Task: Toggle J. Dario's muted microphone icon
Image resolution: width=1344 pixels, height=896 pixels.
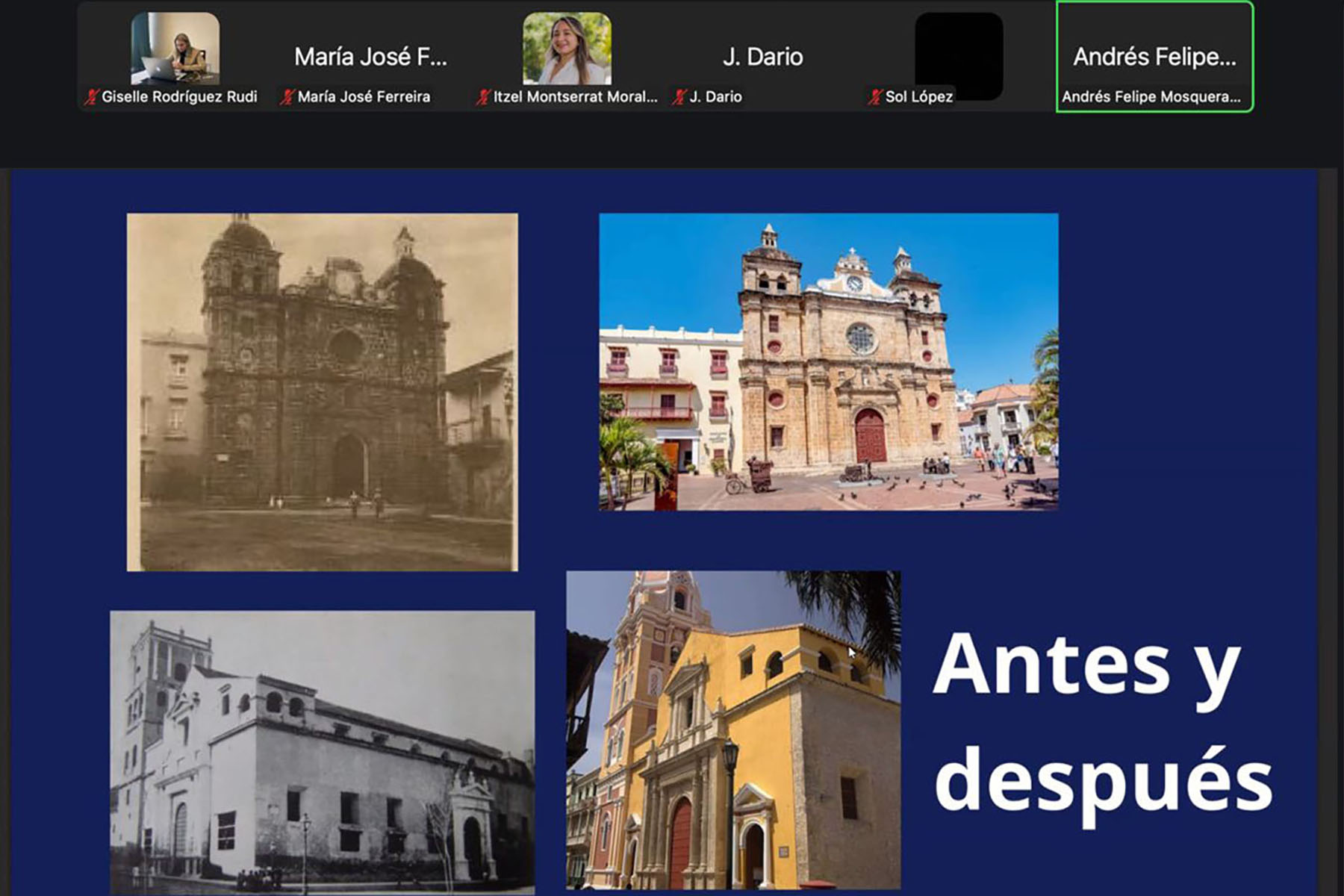Action: tap(678, 96)
